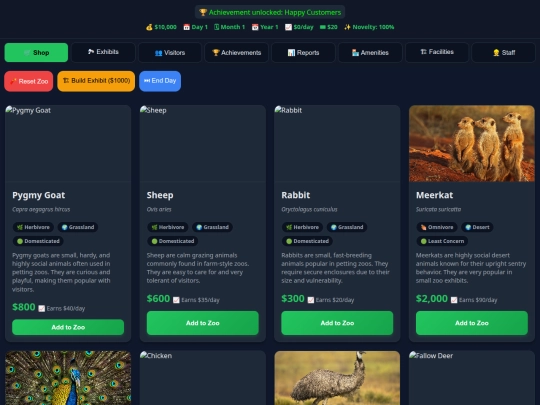Open the Shop tab
The image size is (540, 405).
(36, 52)
